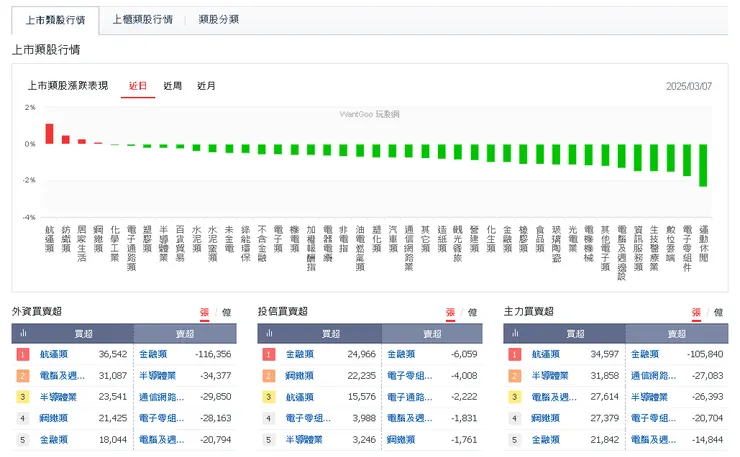
Task: Open the 類股分類 tab
Action: pos(219,19)
